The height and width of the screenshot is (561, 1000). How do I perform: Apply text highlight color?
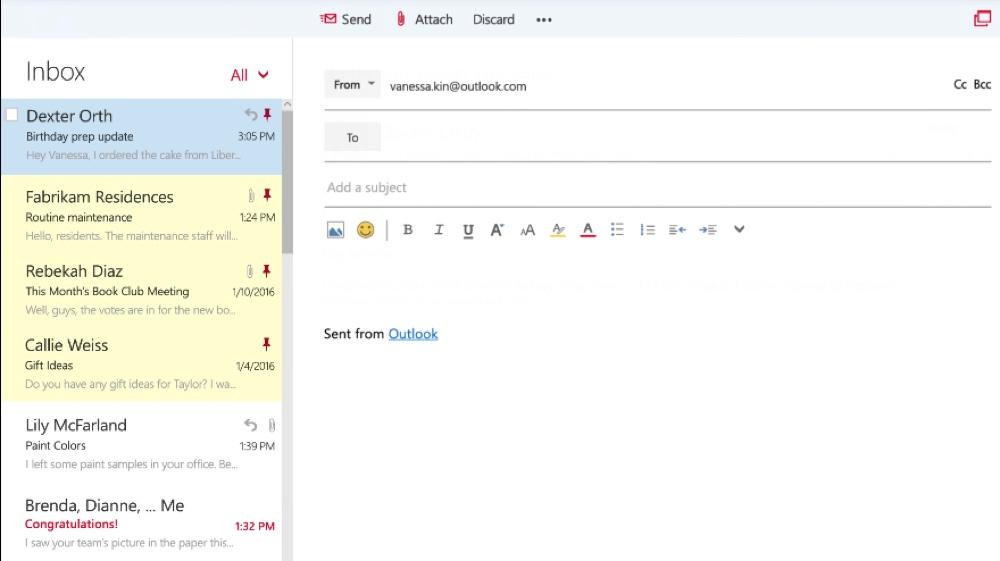(558, 230)
